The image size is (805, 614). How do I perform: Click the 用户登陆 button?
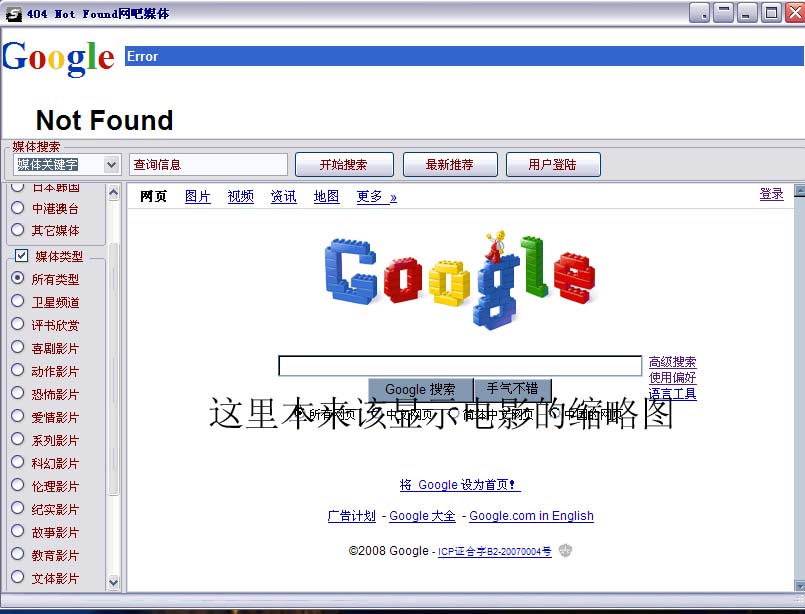tap(552, 165)
